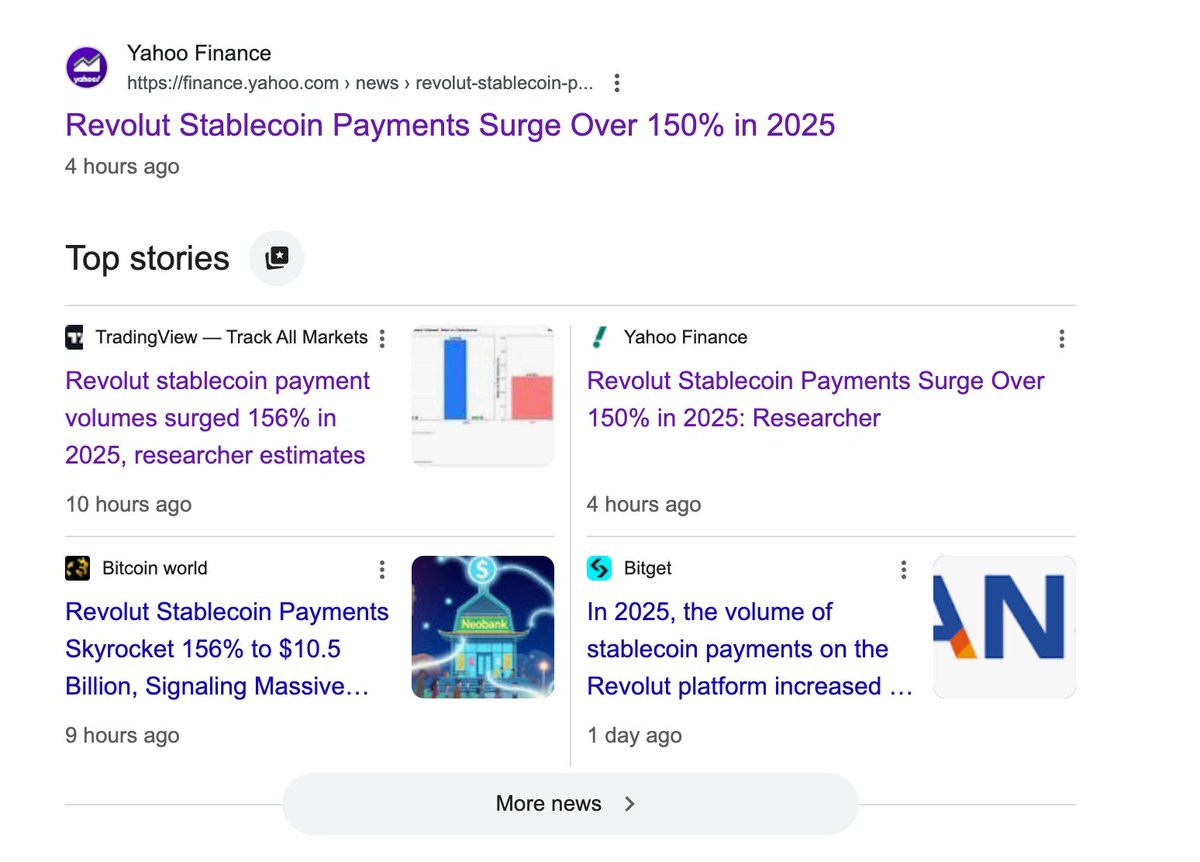Click the Neobank illustration thumbnail
Viewport: 1200px width, 862px height.
[x=482, y=627]
